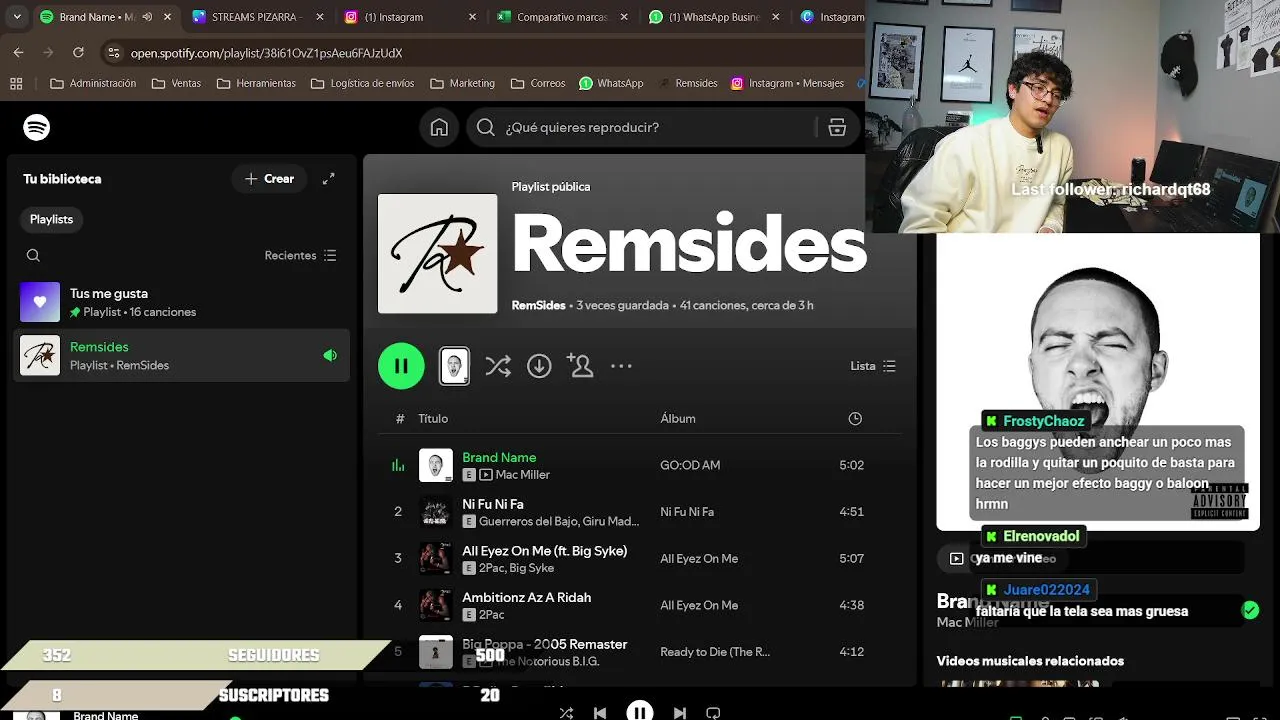Select the green check saved icon beside Brand Name

[x=1250, y=610]
